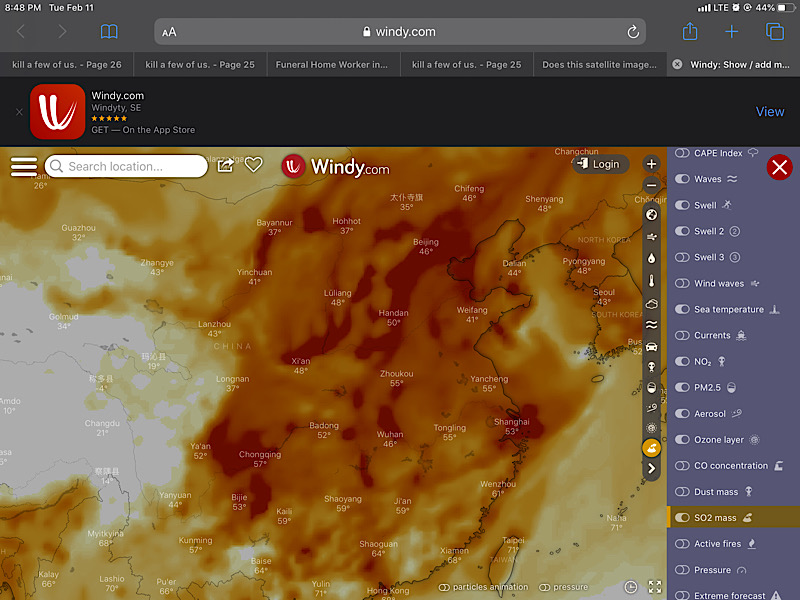Share the current map view
Image resolution: width=800 pixels, height=600 pixels.
[226, 165]
